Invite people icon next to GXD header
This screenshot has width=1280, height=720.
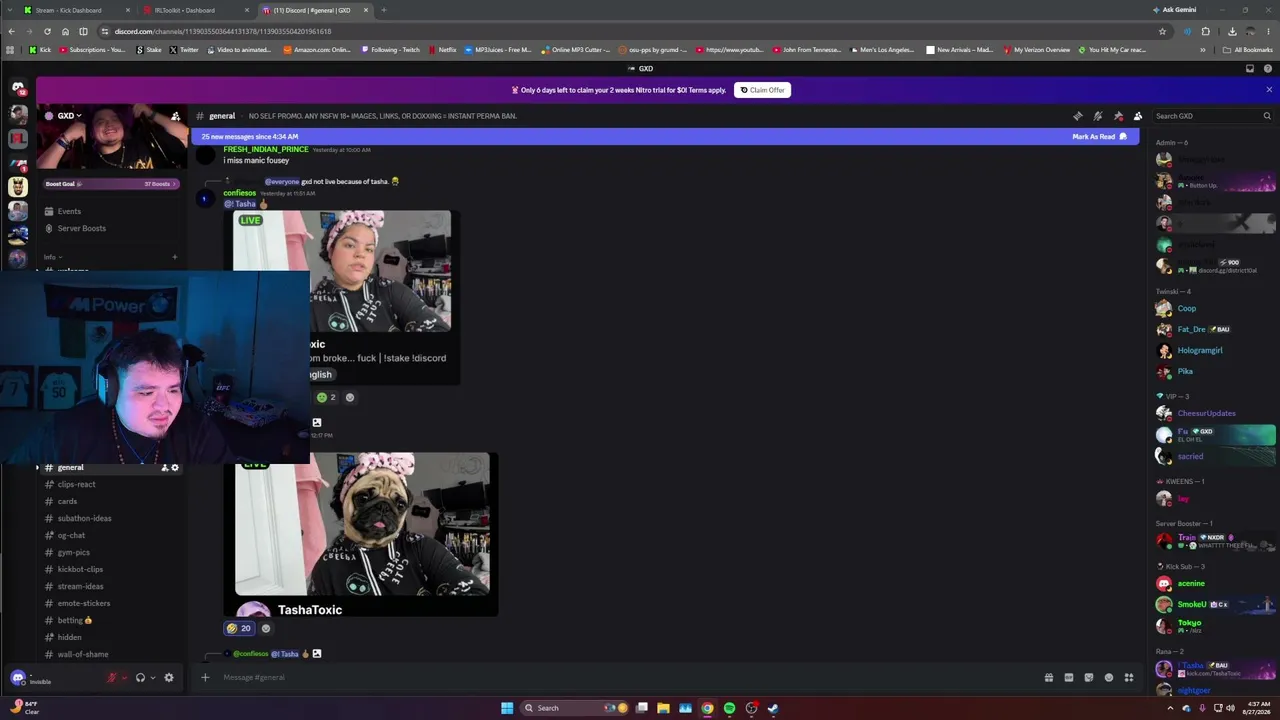[x=176, y=116]
